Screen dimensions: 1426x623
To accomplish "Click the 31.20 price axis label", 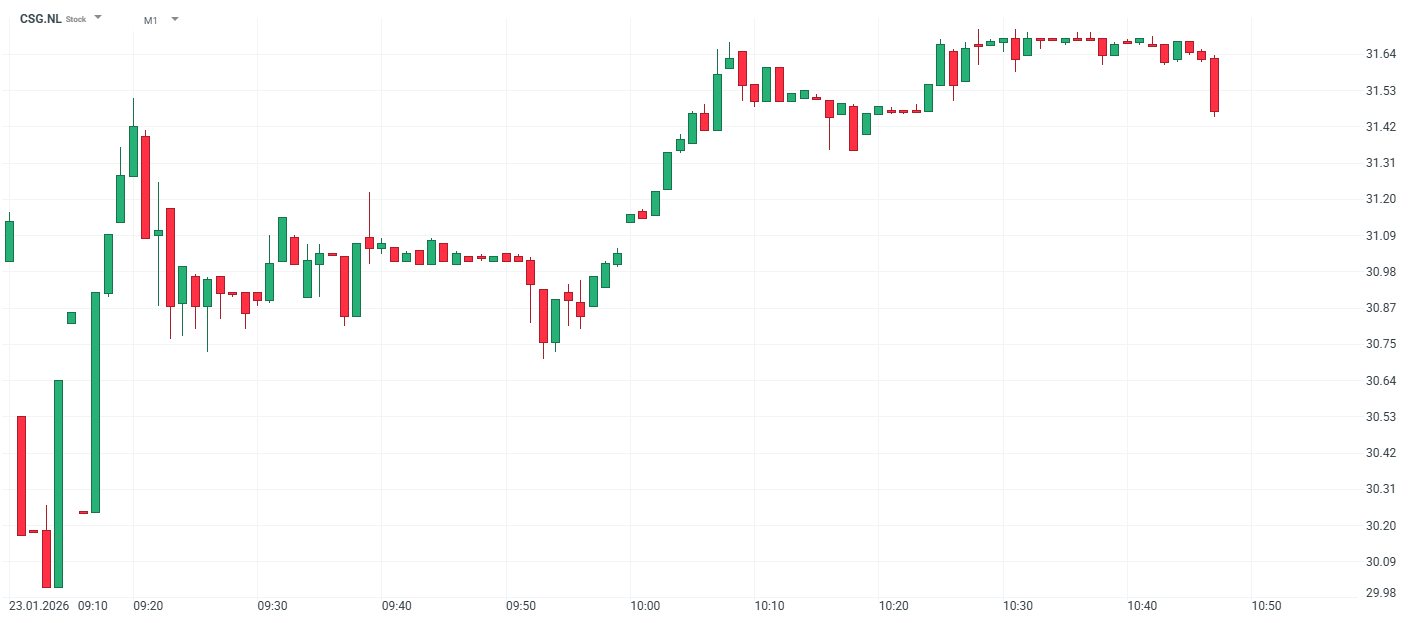I will coord(1380,199).
